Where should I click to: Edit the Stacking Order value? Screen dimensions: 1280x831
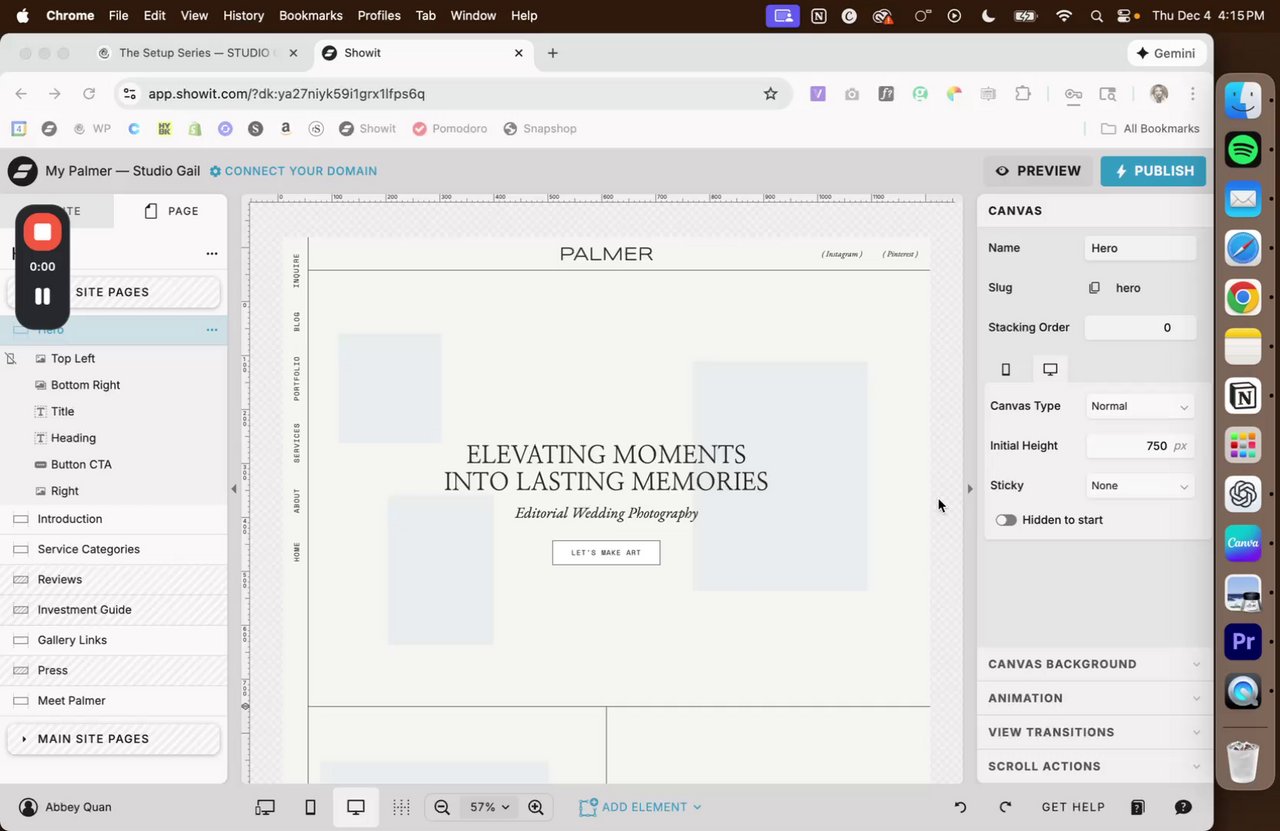[1140, 328]
